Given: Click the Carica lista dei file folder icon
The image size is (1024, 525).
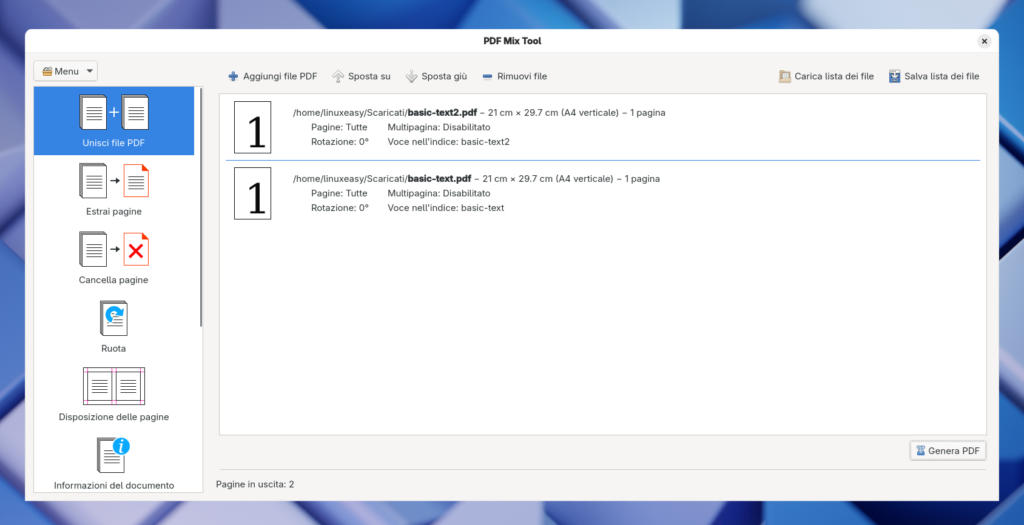Looking at the screenshot, I should 784,76.
